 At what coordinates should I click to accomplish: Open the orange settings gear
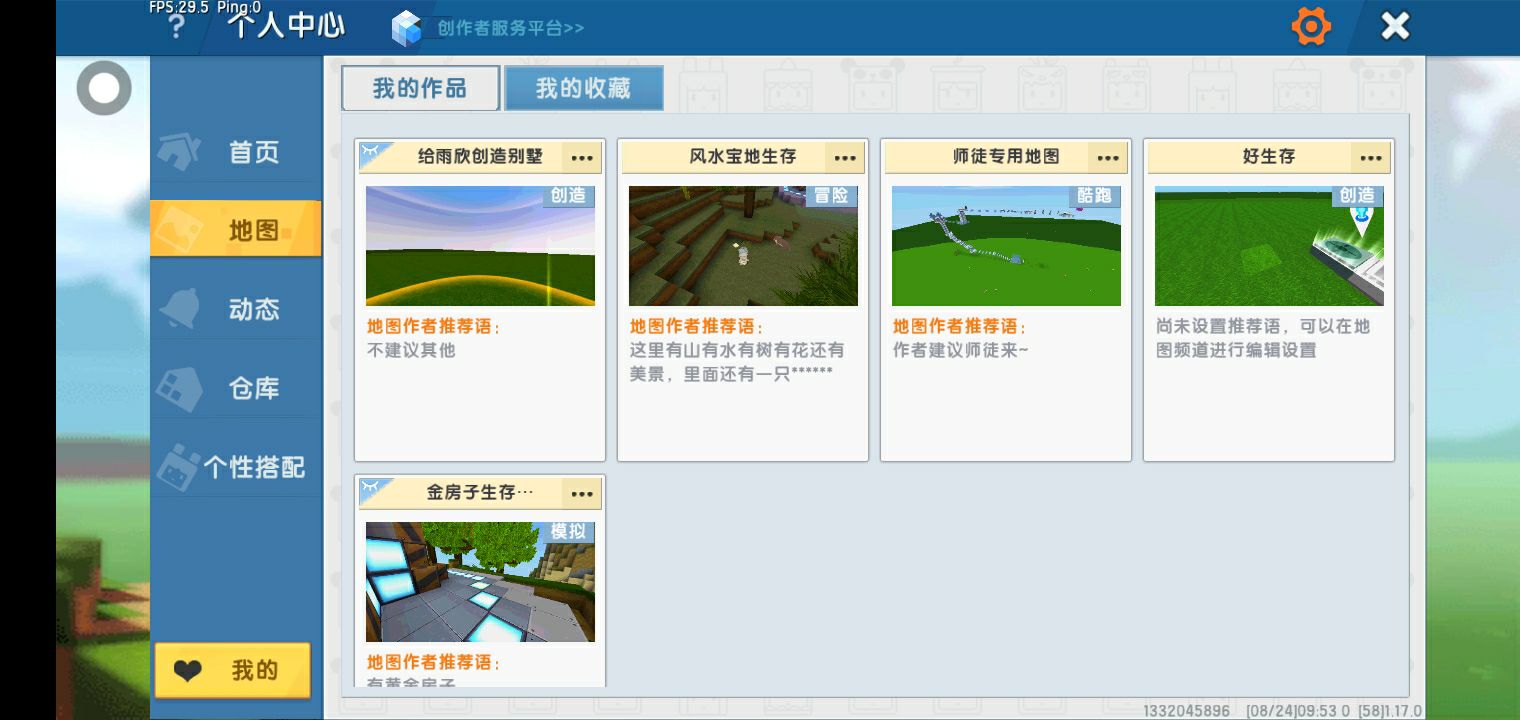tap(1310, 27)
